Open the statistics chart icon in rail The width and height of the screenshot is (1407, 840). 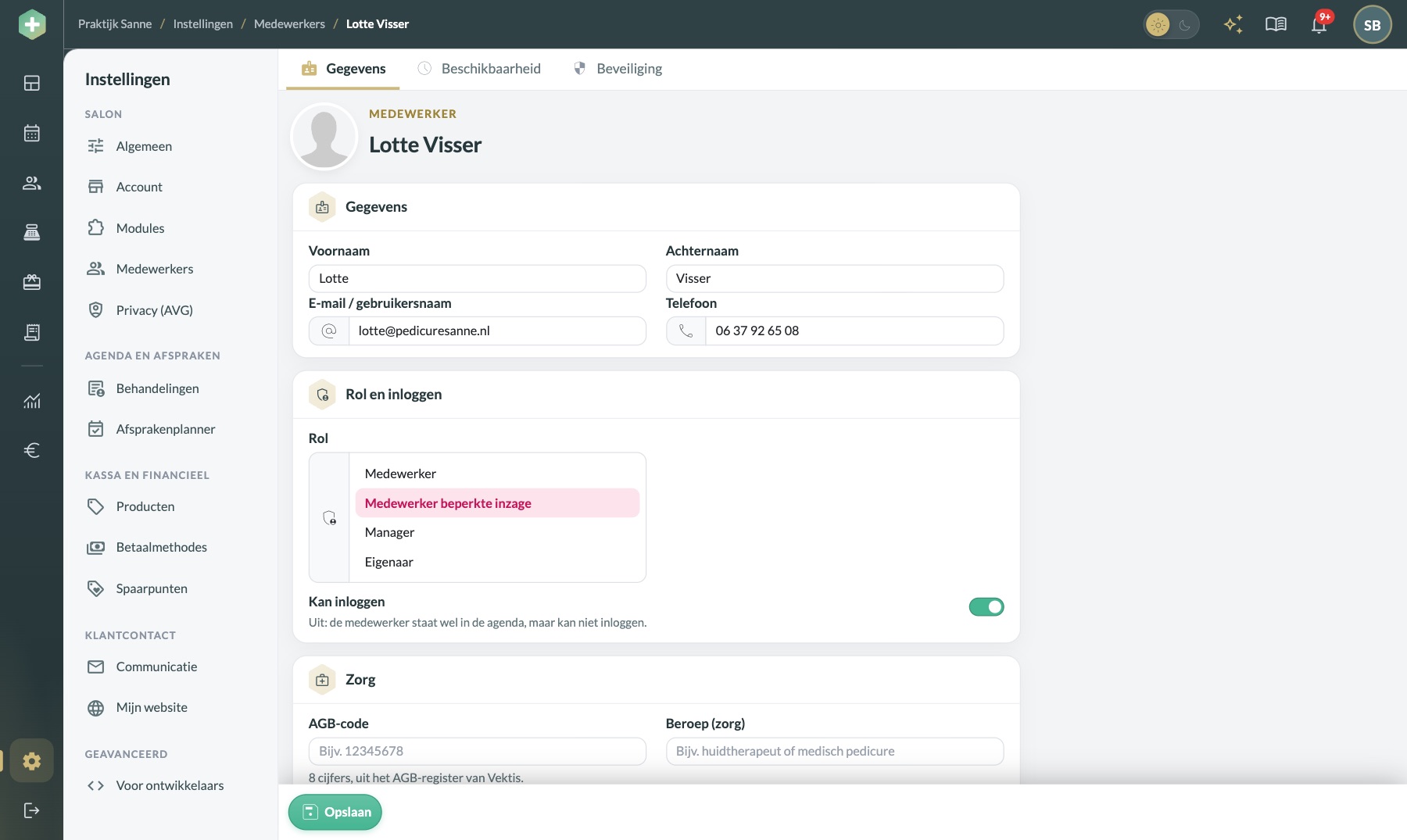coord(31,401)
